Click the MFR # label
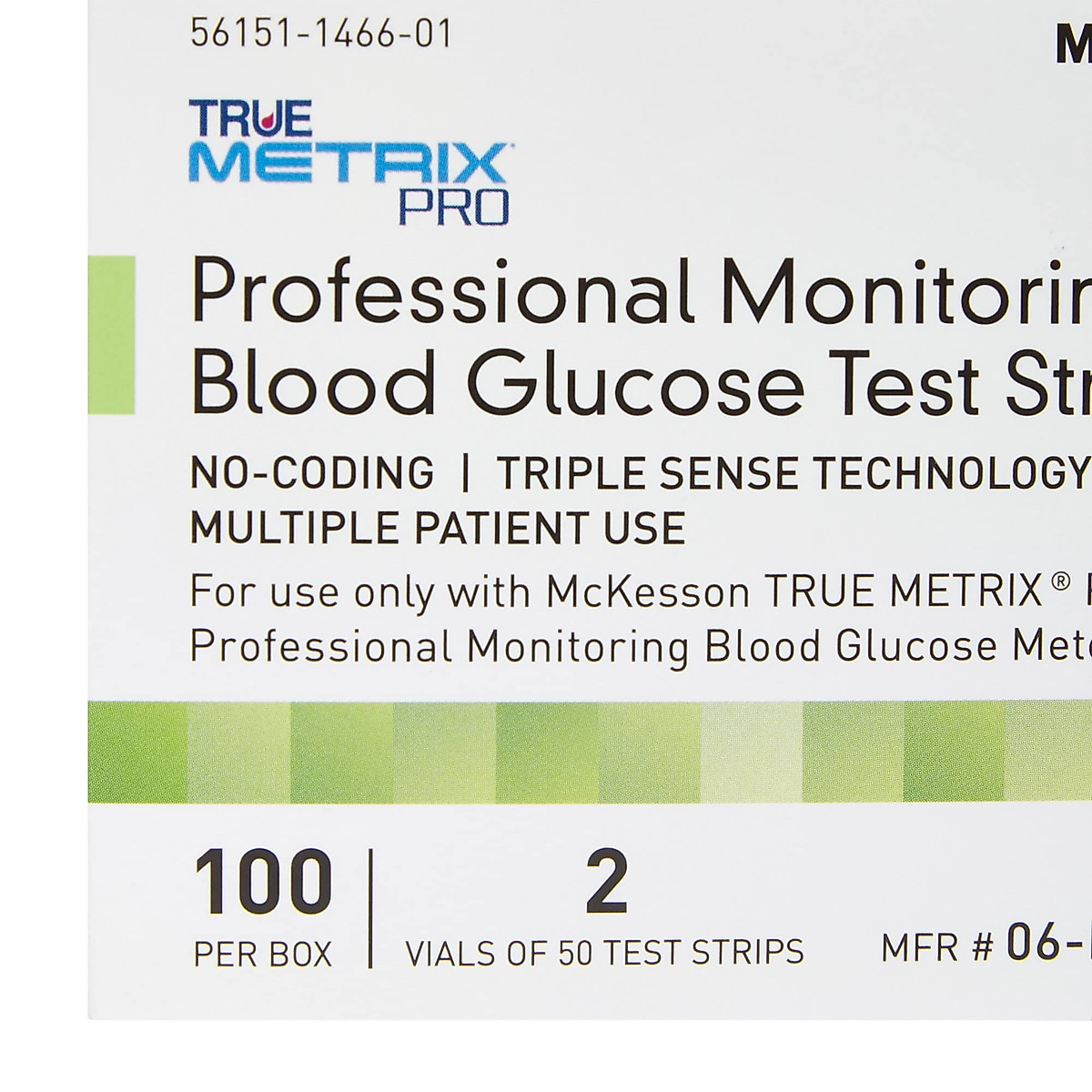1092x1092 pixels. coord(936,948)
